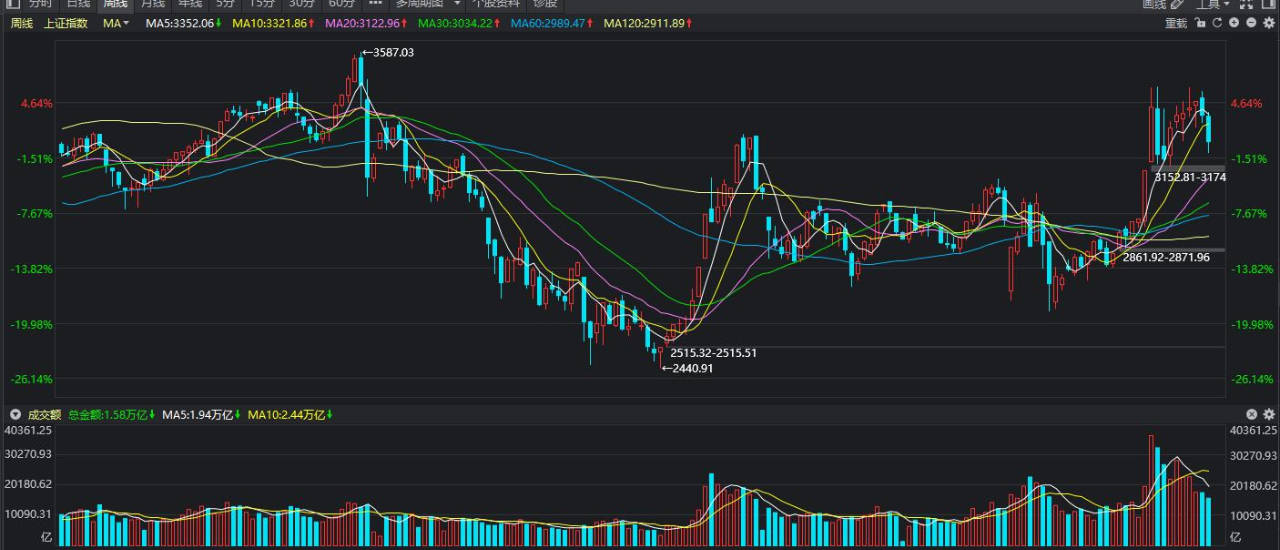Click the 重载 reload button
The image size is (1280, 550).
(x=1176, y=23)
